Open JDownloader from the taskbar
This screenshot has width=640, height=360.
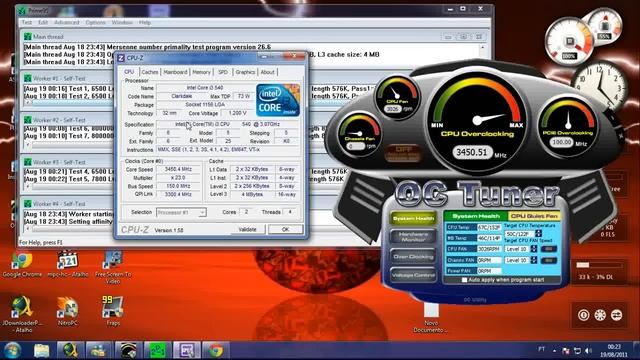[x=70, y=351]
